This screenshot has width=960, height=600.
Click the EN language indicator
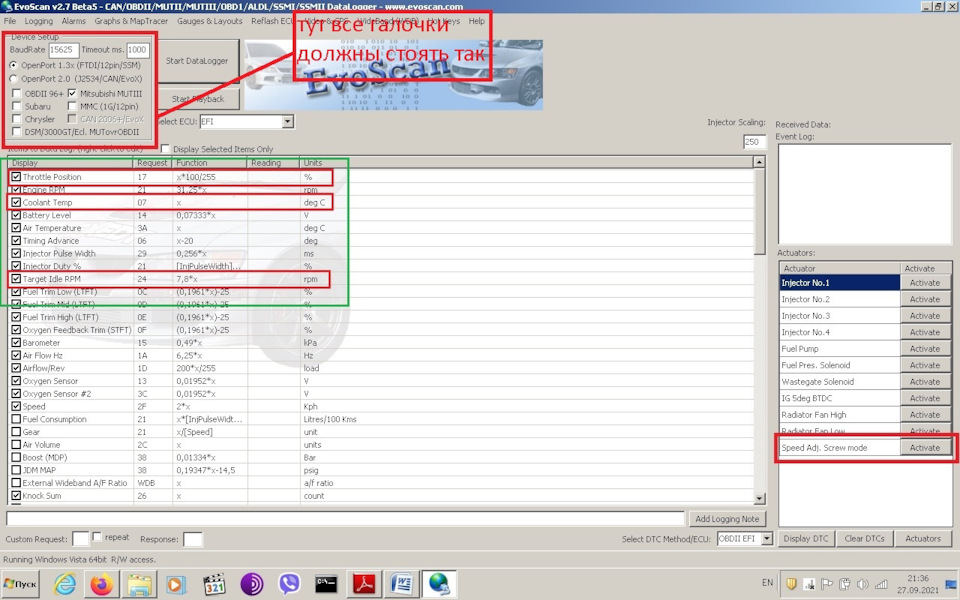coord(767,583)
